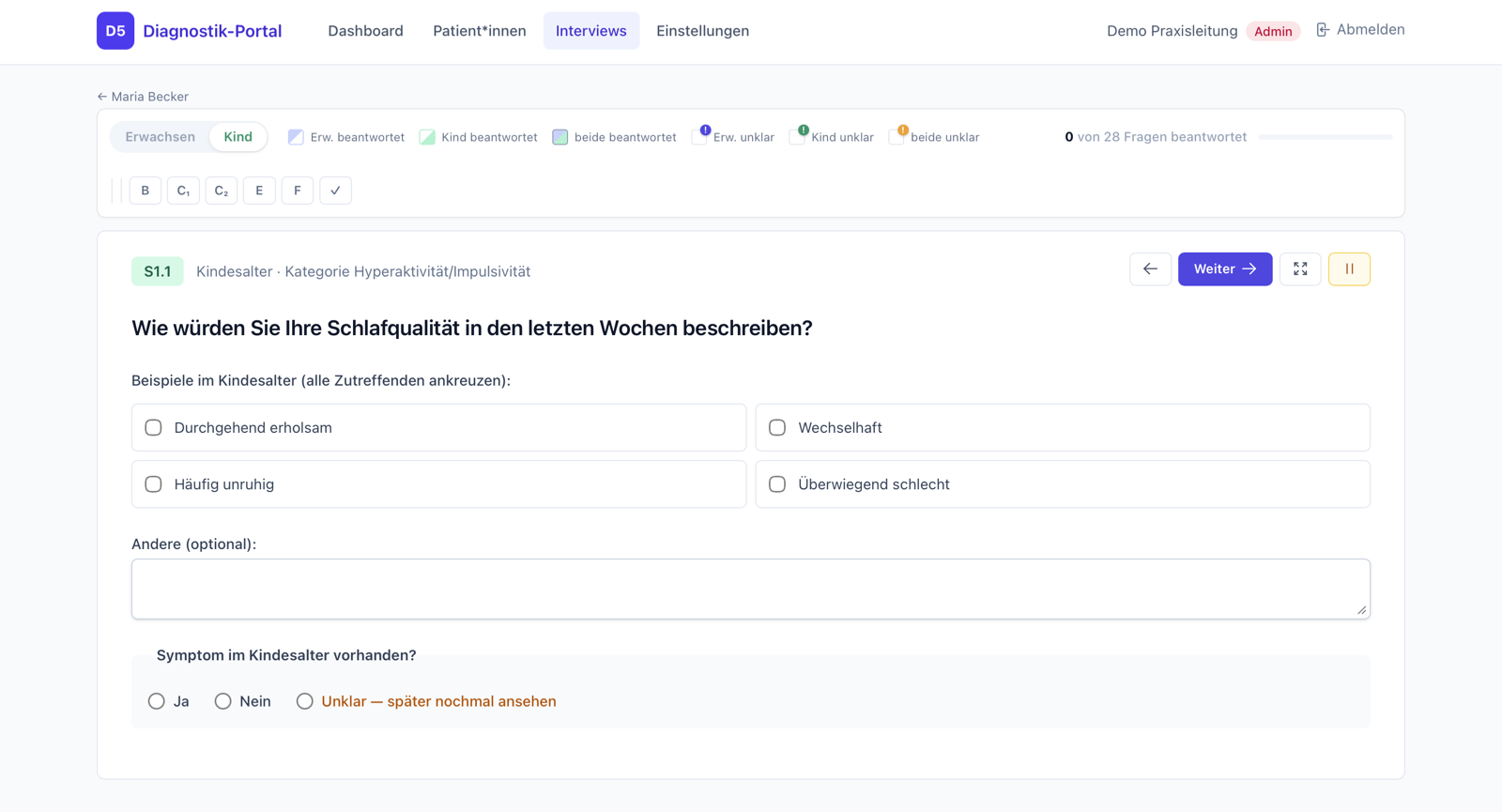Click the 0 von 28 Fragen beantwortet text
Image resolution: width=1502 pixels, height=812 pixels.
coord(1156,137)
